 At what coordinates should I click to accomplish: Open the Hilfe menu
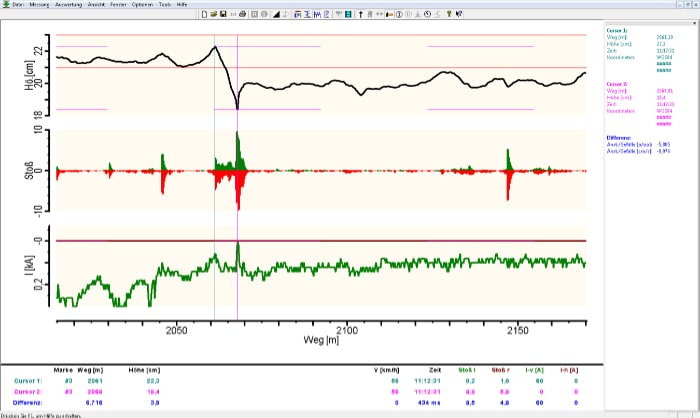(182, 5)
